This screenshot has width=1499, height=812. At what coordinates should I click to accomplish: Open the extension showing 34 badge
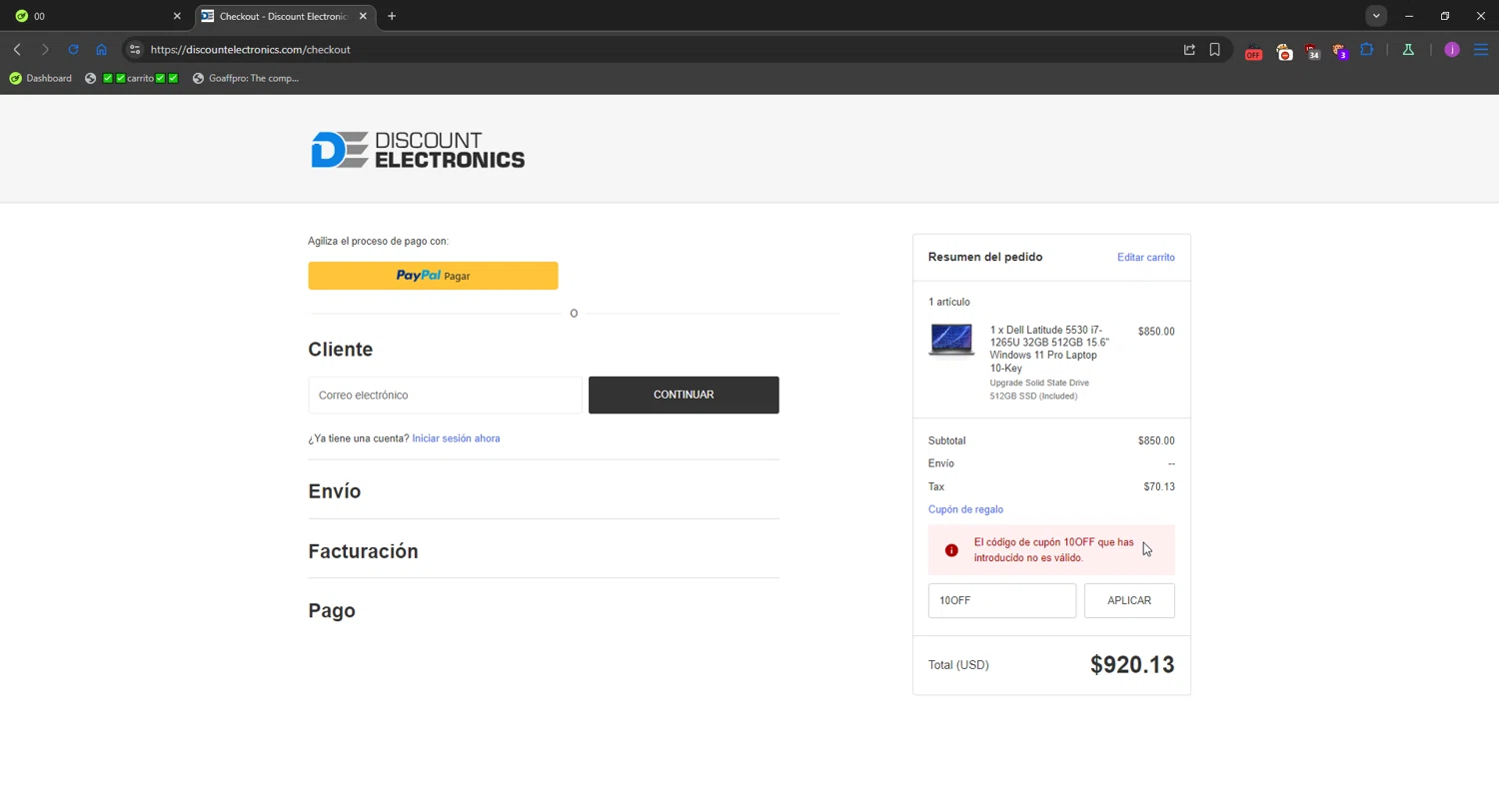[1312, 51]
